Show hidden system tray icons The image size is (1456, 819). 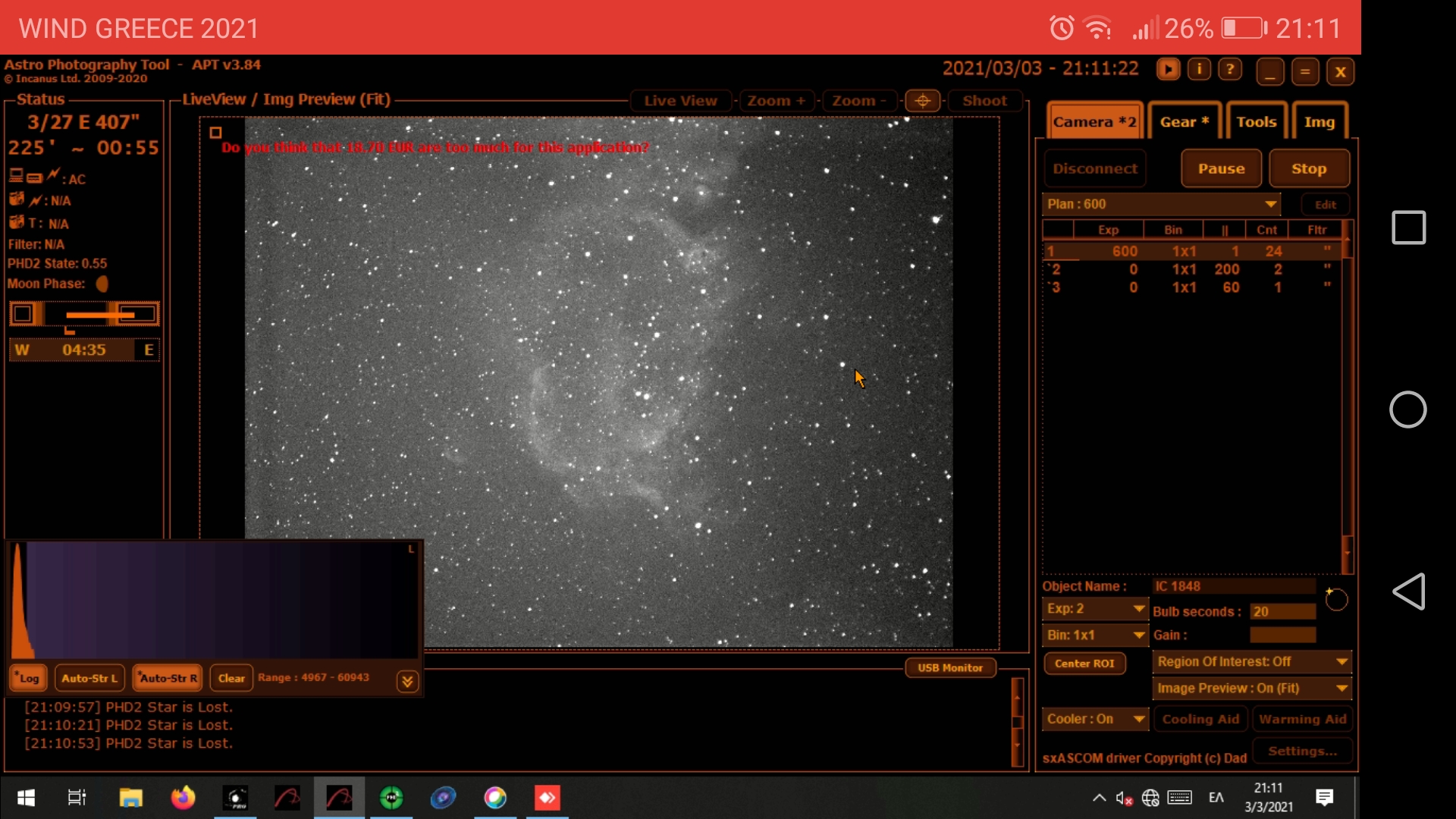pyautogui.click(x=1099, y=798)
